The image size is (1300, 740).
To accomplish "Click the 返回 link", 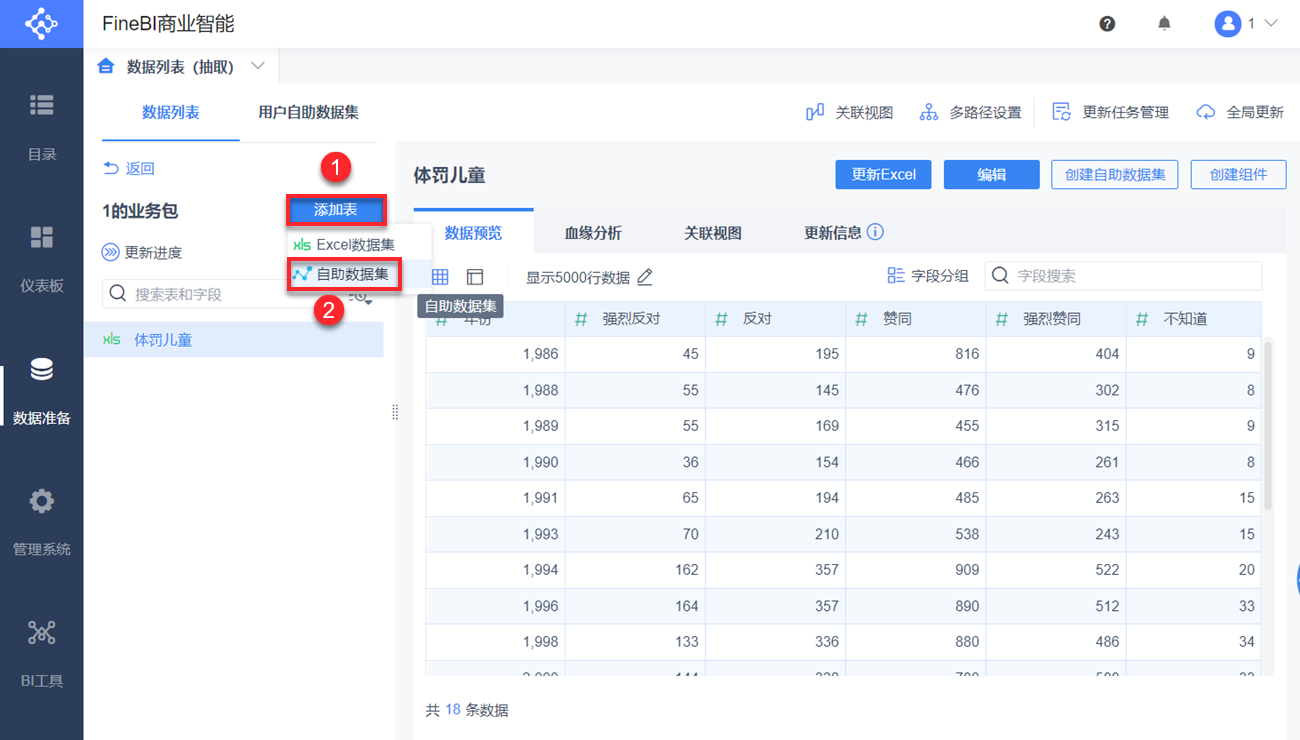I will click(x=129, y=168).
